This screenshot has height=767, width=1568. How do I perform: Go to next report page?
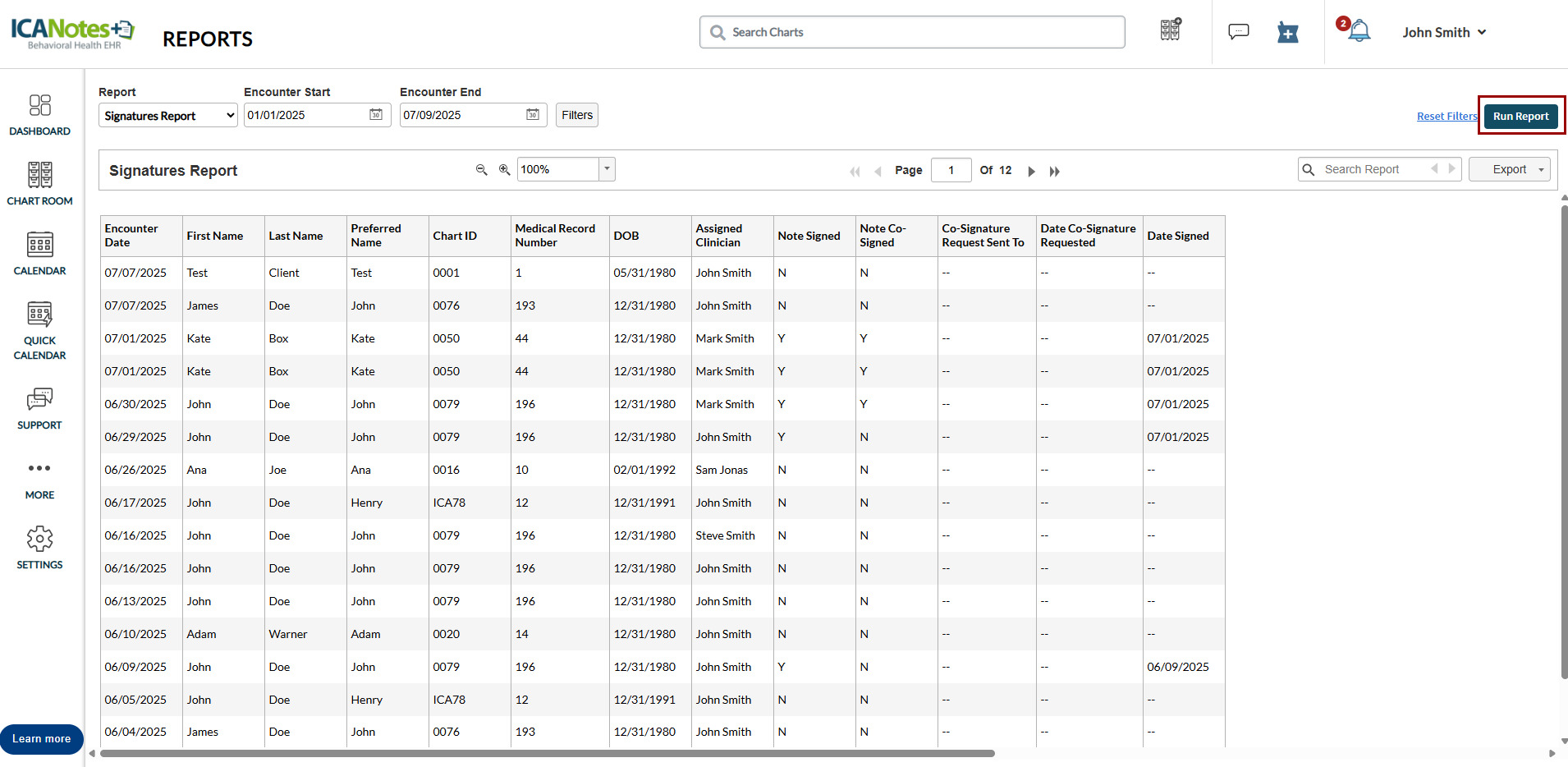[x=1032, y=171]
